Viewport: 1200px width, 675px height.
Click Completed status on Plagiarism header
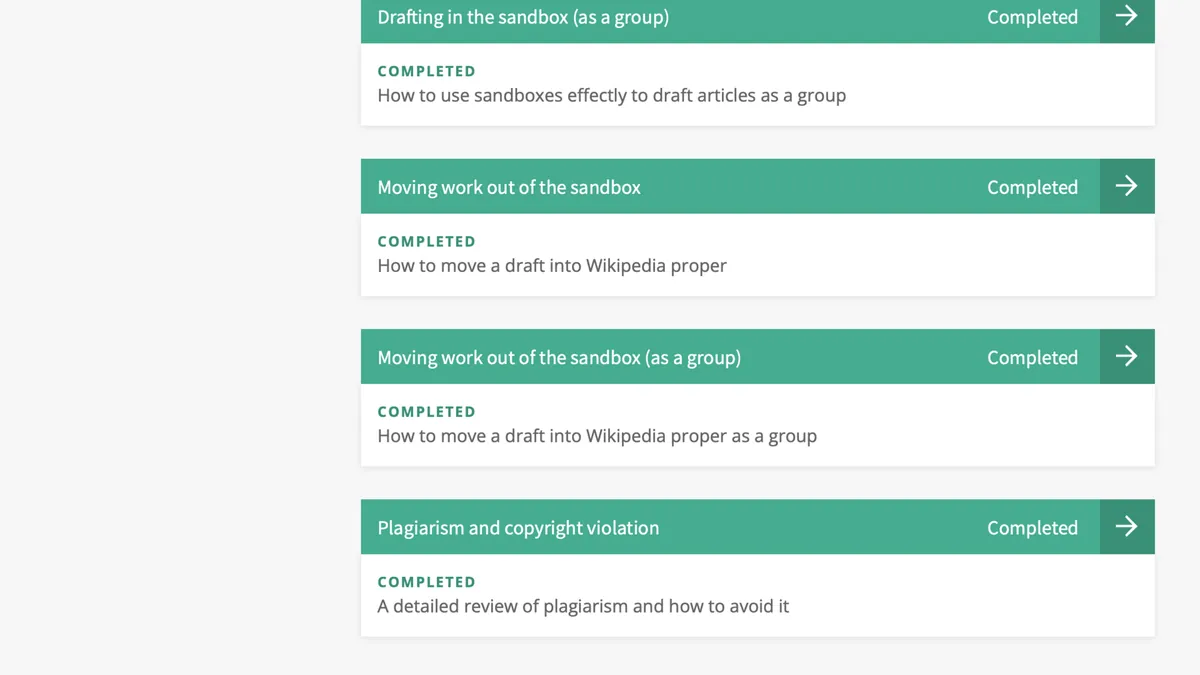coord(1032,527)
